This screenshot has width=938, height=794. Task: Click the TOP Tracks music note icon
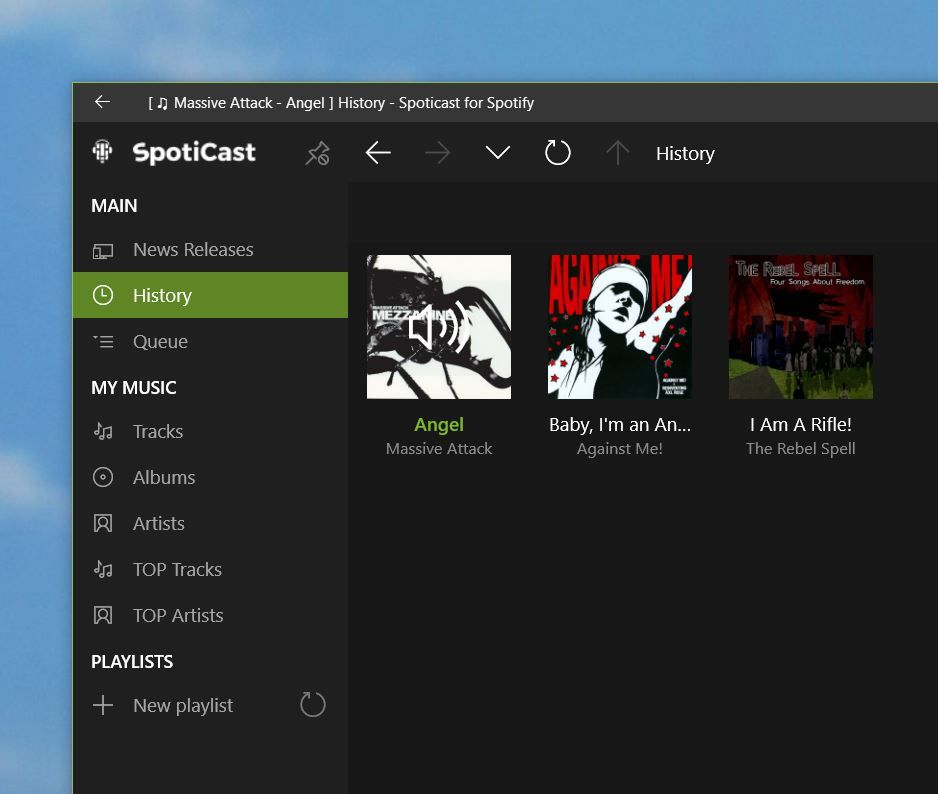click(103, 569)
